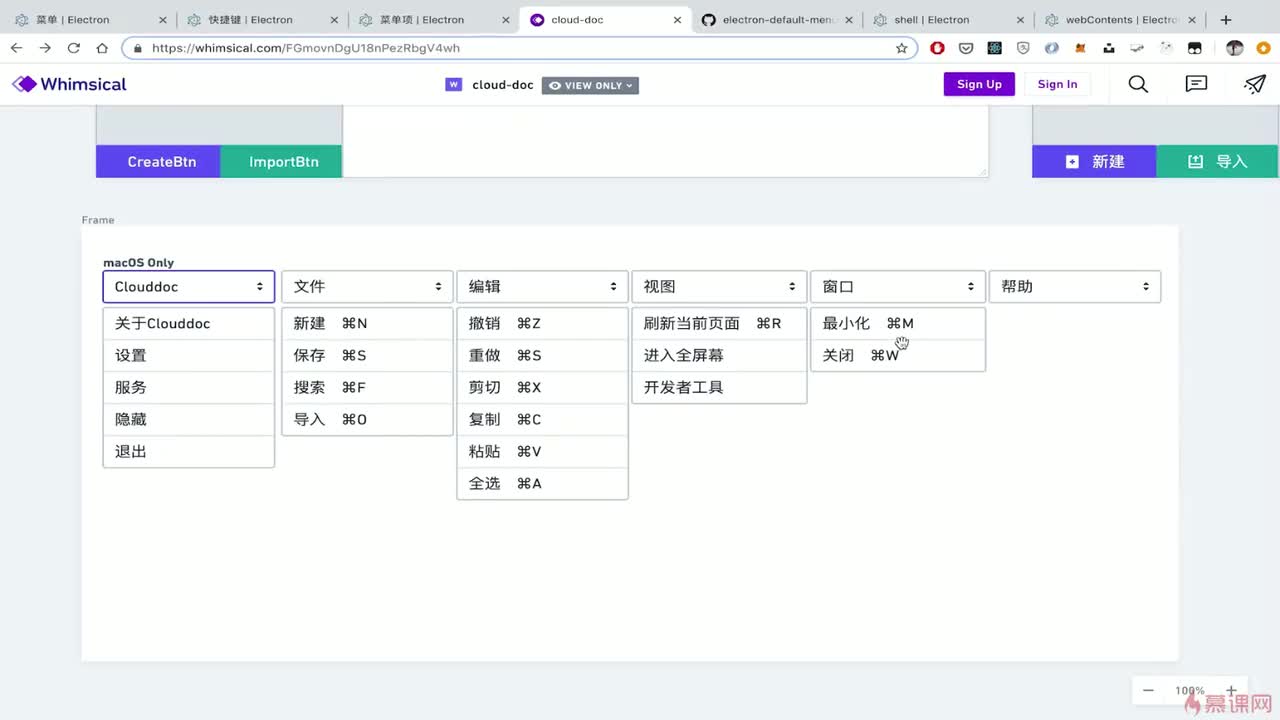1280x720 pixels.
Task: Open the browser profile avatar
Action: point(1234,48)
